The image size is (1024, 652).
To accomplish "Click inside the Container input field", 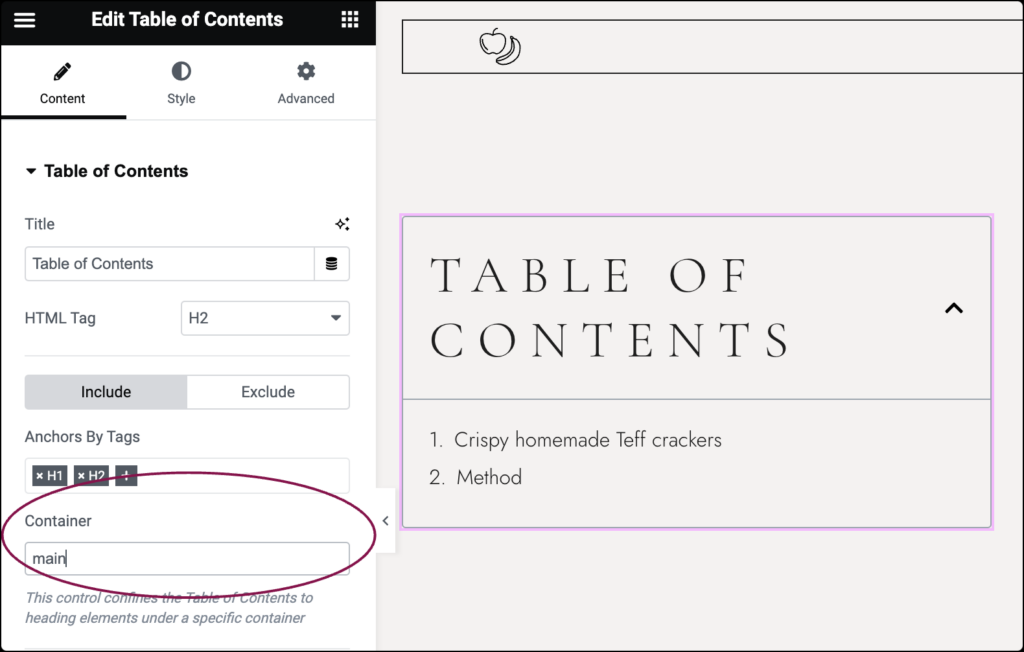I will click(186, 558).
